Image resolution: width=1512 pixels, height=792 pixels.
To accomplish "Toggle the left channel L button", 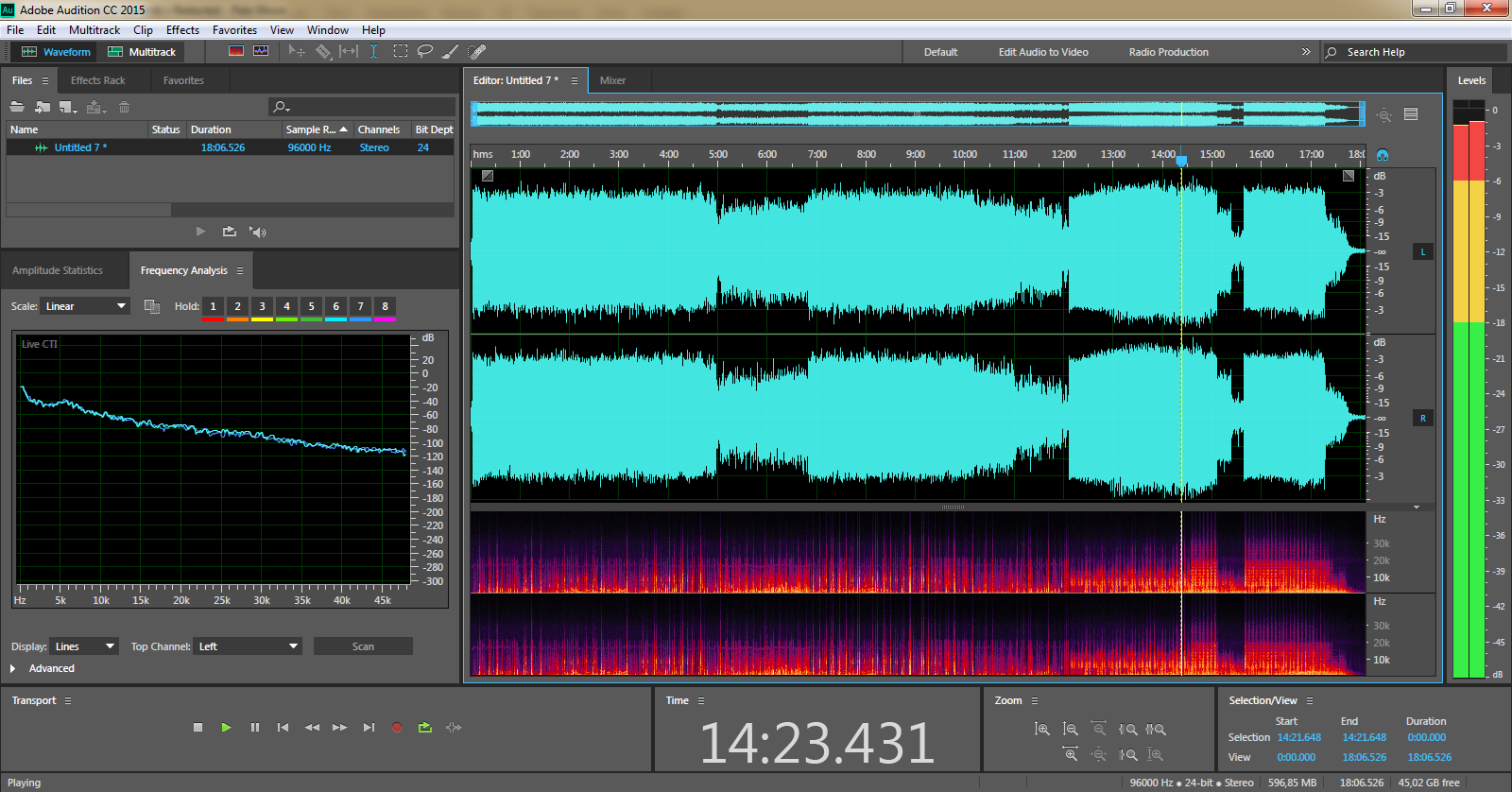I will (1422, 251).
